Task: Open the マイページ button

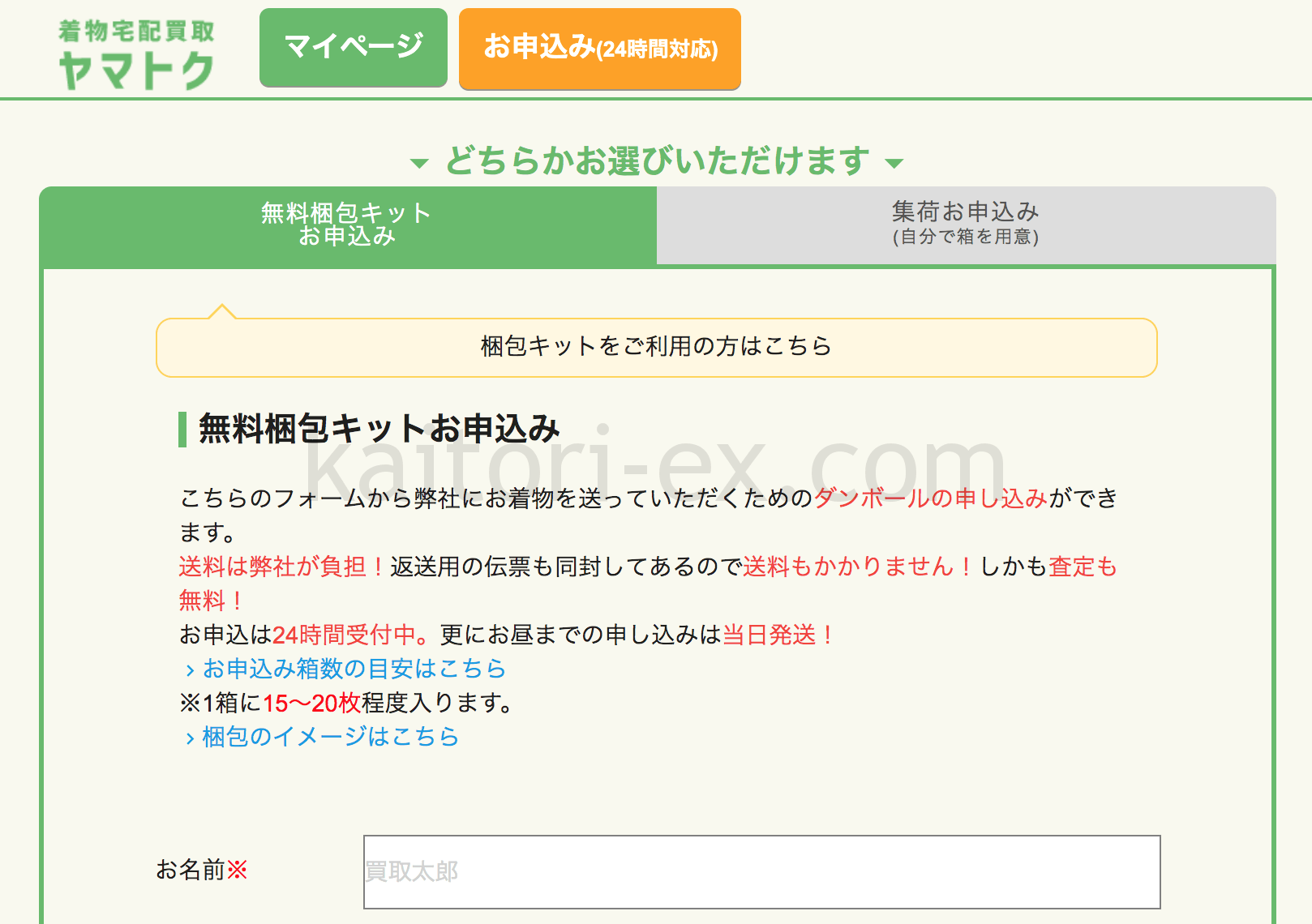Action: [354, 47]
